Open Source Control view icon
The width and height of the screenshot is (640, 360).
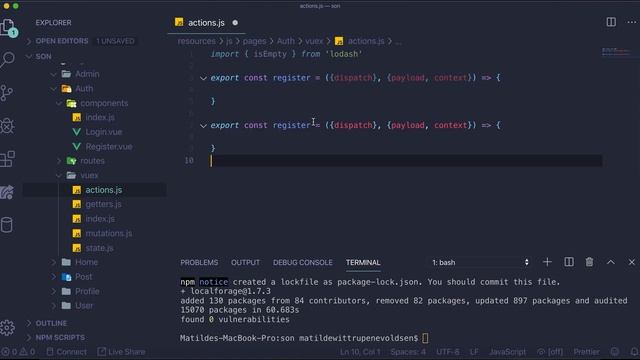[x=7, y=93]
